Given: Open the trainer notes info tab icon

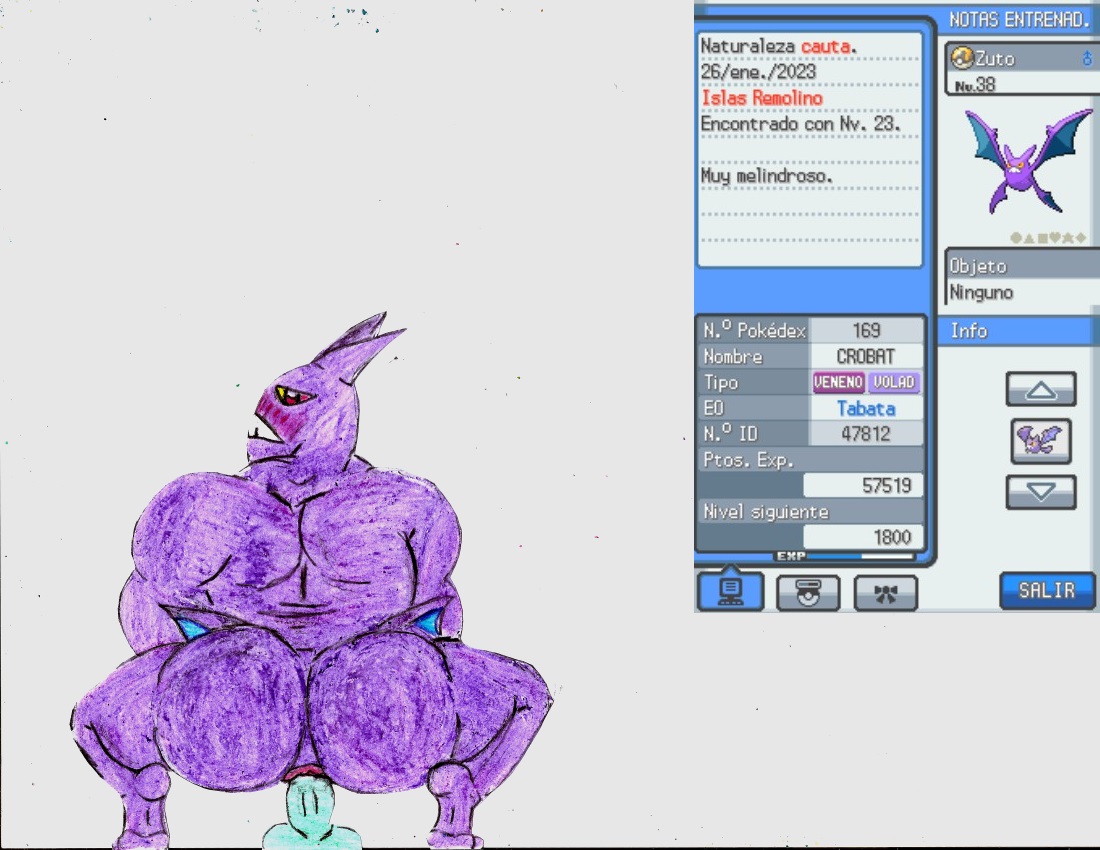Looking at the screenshot, I should [x=730, y=591].
